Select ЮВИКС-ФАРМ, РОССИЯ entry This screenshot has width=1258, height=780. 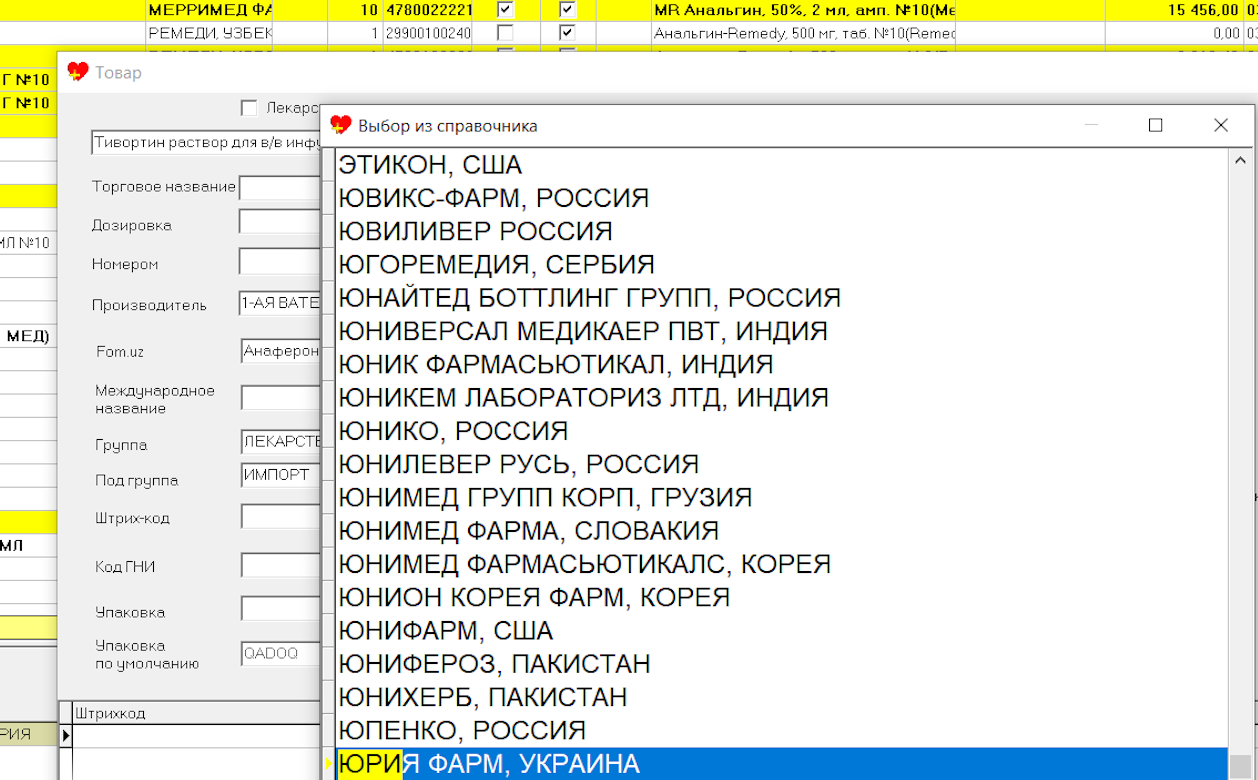tap(781, 198)
